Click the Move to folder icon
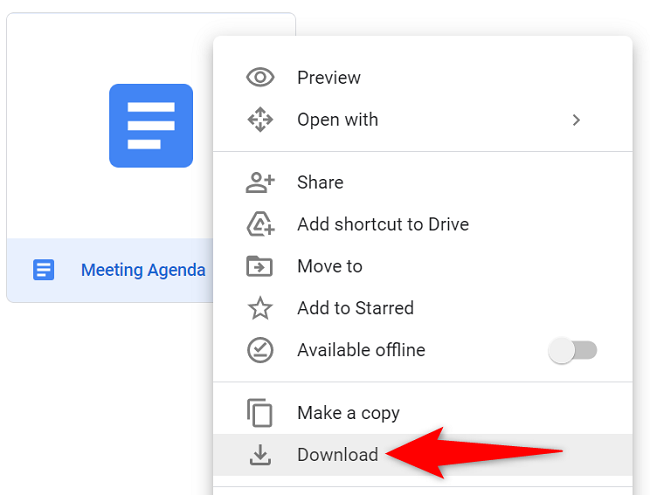This screenshot has height=495, width=650. click(x=260, y=266)
